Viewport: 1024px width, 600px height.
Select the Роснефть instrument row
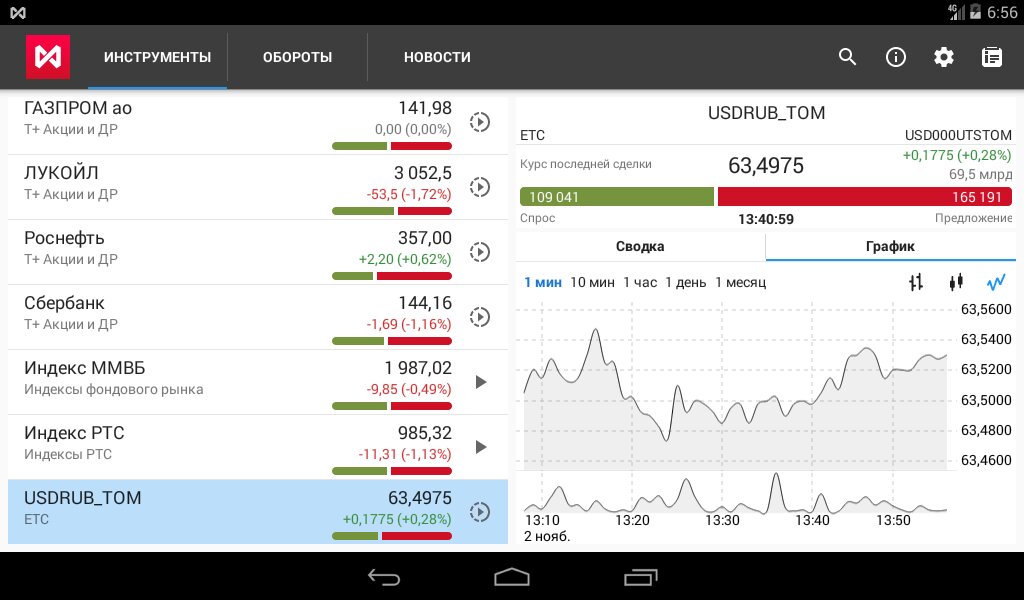tap(257, 252)
